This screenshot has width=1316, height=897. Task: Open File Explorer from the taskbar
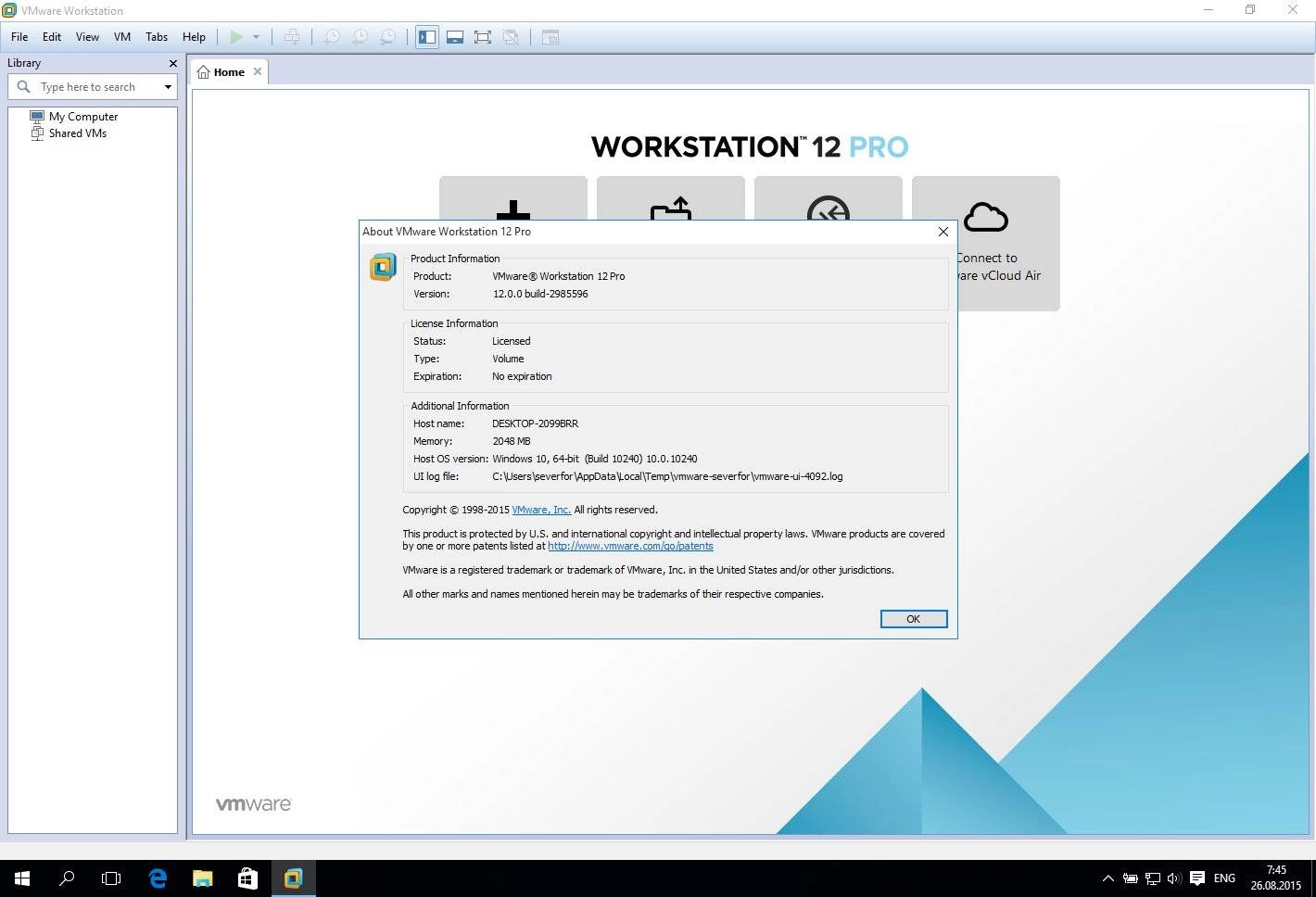tap(202, 878)
